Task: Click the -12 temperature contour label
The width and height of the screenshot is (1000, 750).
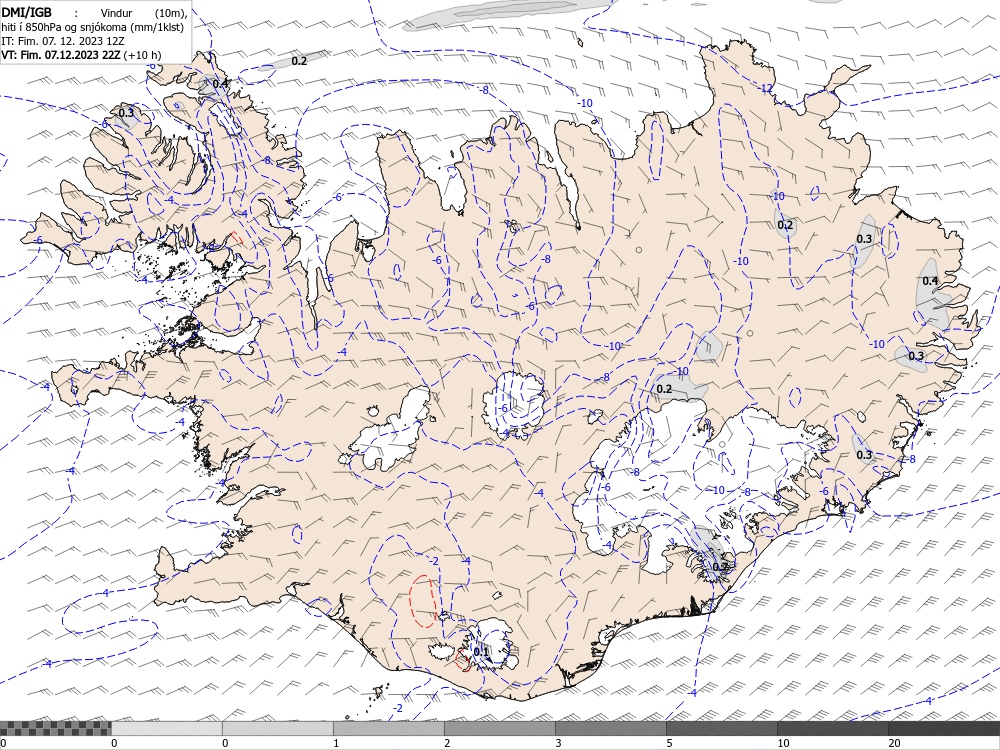Action: (x=765, y=88)
